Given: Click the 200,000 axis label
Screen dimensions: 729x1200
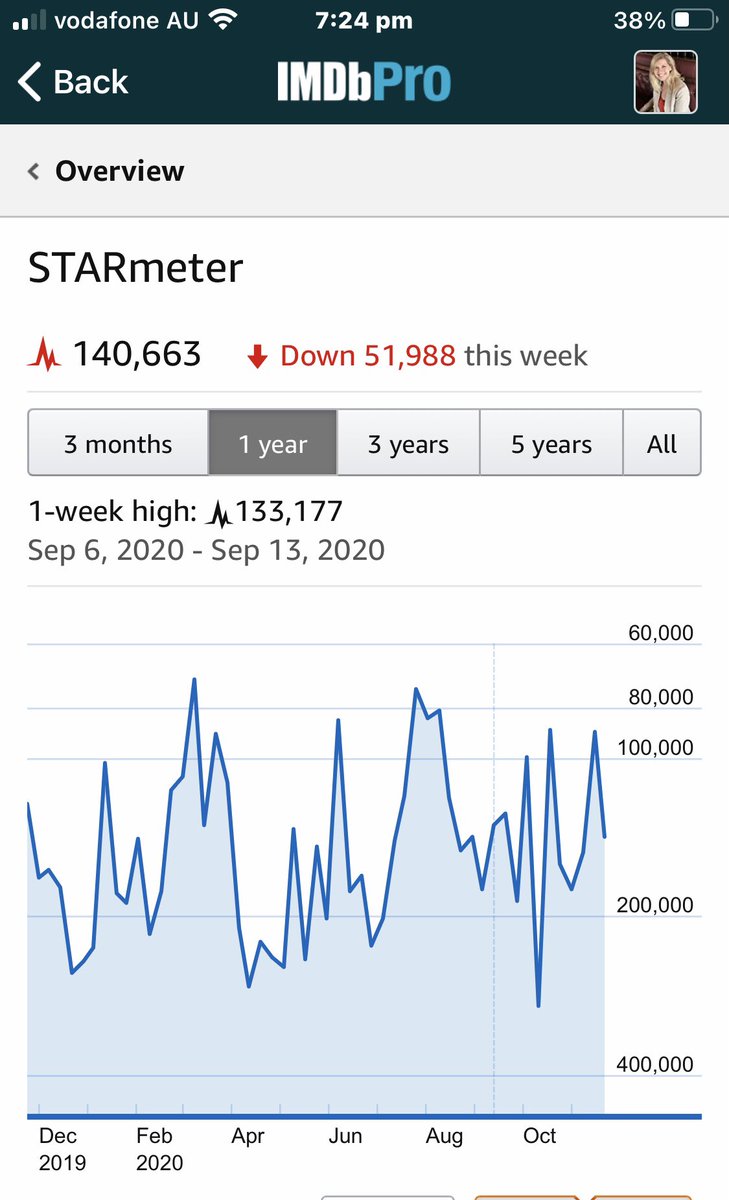Looking at the screenshot, I should point(656,906).
